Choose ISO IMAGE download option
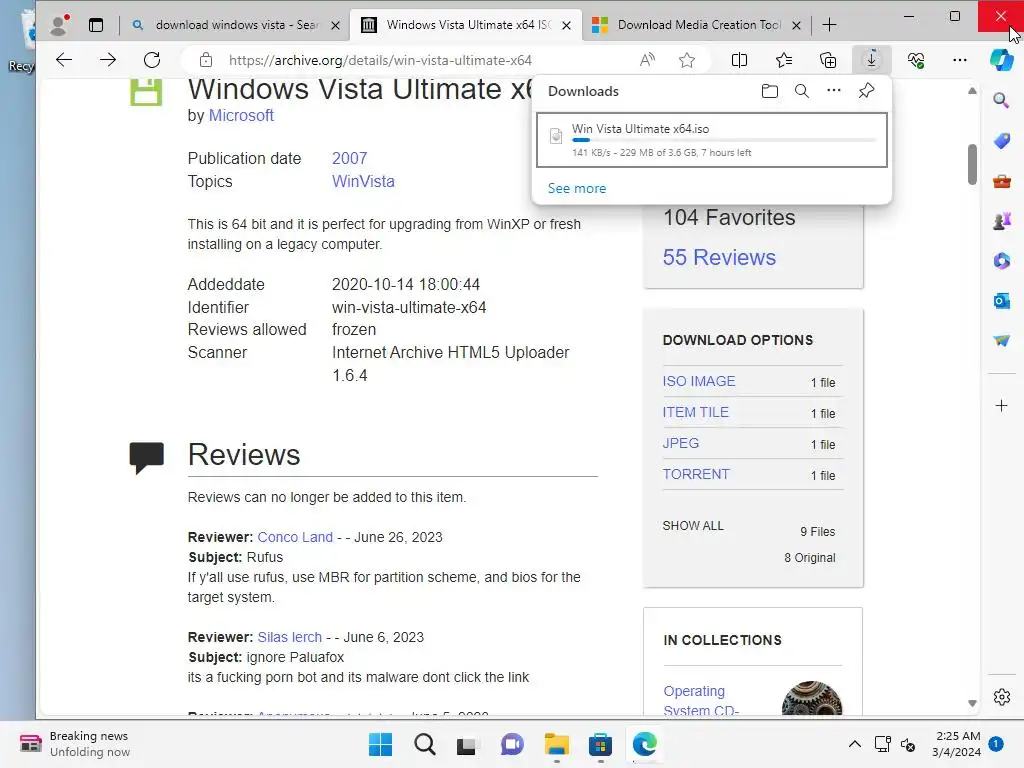The image size is (1024, 768). pos(699,381)
